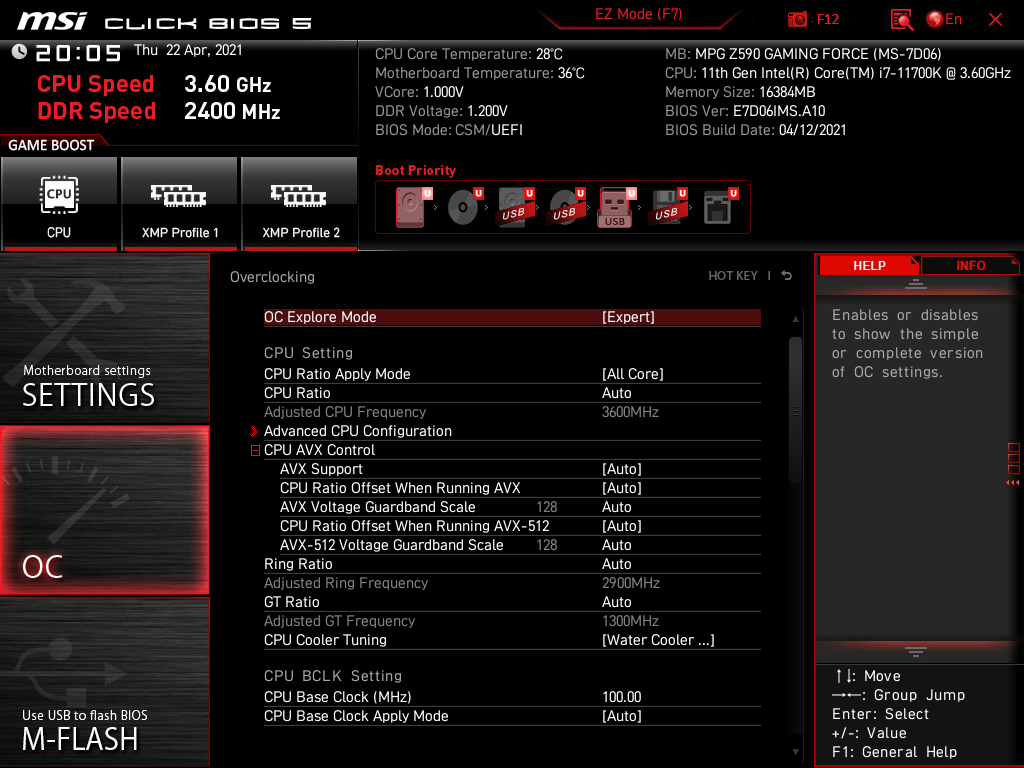Open the M-FLASH BIOS flashing section
This screenshot has width=1024, height=768.
coord(104,682)
